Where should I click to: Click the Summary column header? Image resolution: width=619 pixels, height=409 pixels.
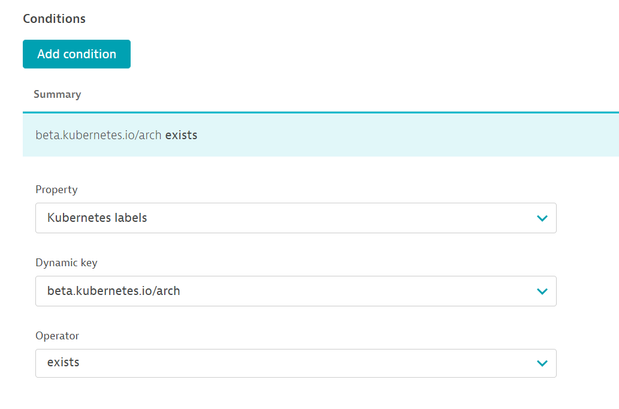(x=57, y=95)
